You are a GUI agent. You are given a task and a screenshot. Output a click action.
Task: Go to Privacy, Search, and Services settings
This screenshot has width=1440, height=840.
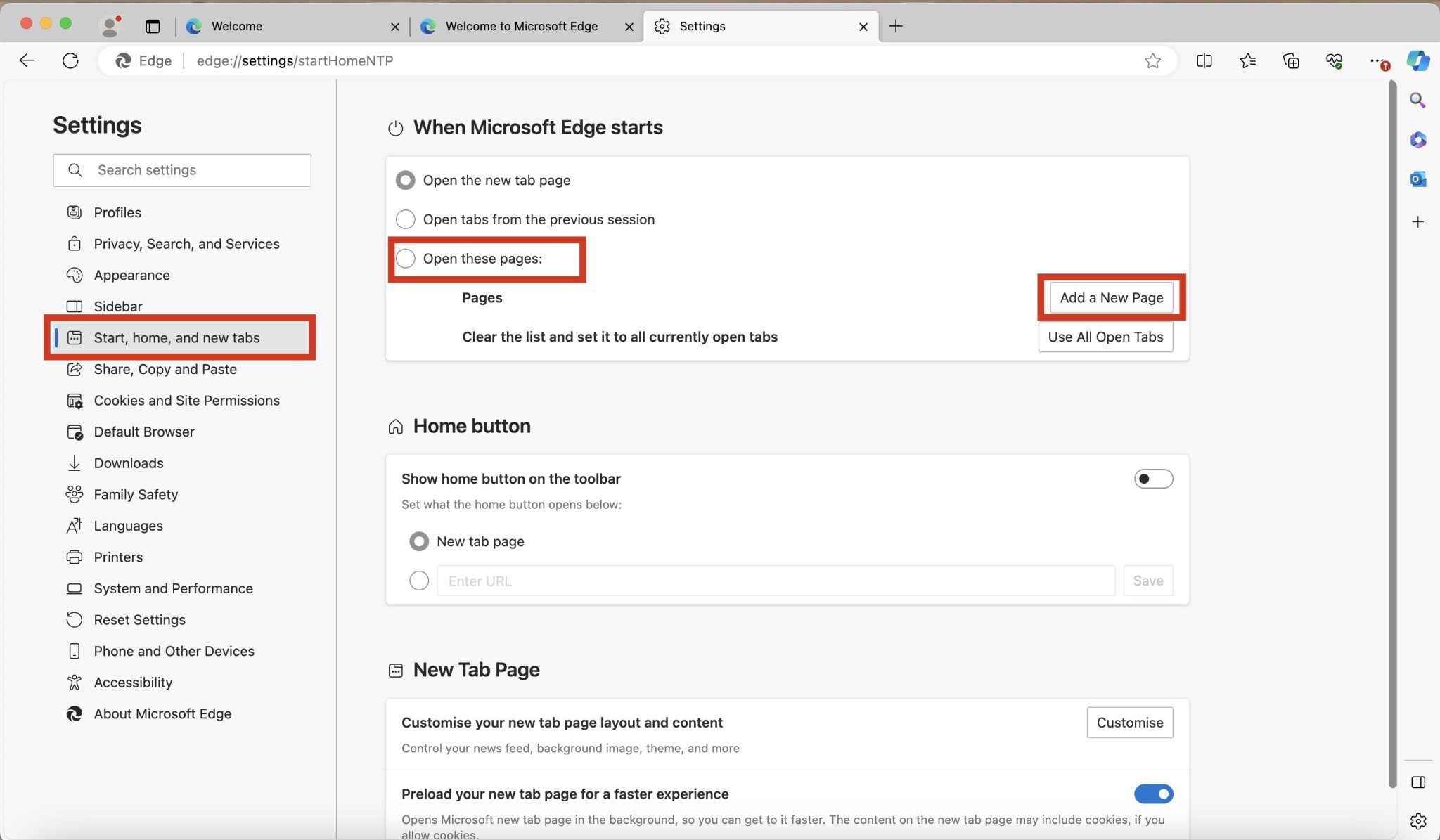pyautogui.click(x=186, y=244)
